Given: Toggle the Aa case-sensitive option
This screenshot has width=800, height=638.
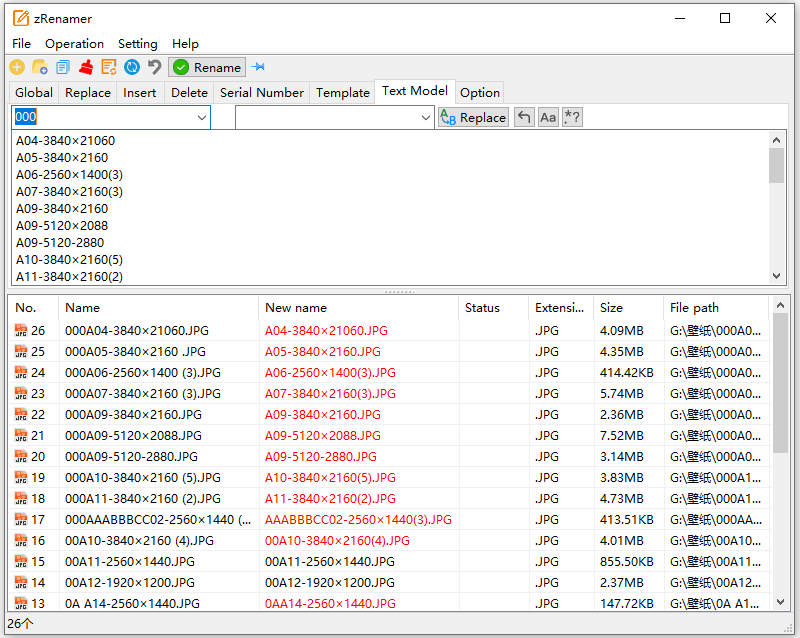Looking at the screenshot, I should pos(548,117).
